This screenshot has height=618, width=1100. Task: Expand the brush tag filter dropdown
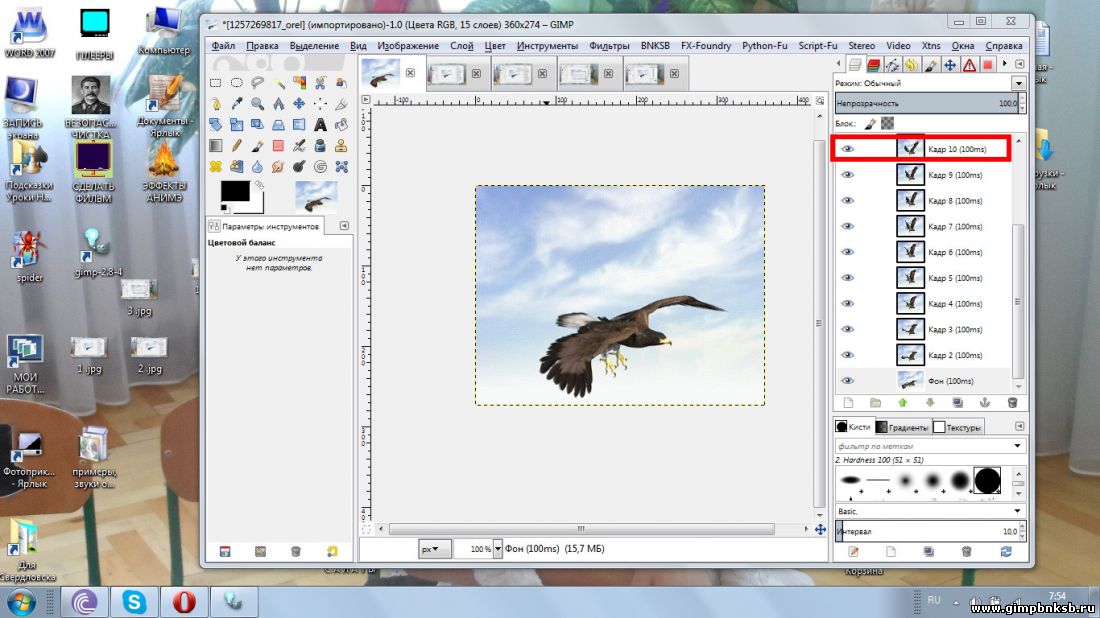1018,445
